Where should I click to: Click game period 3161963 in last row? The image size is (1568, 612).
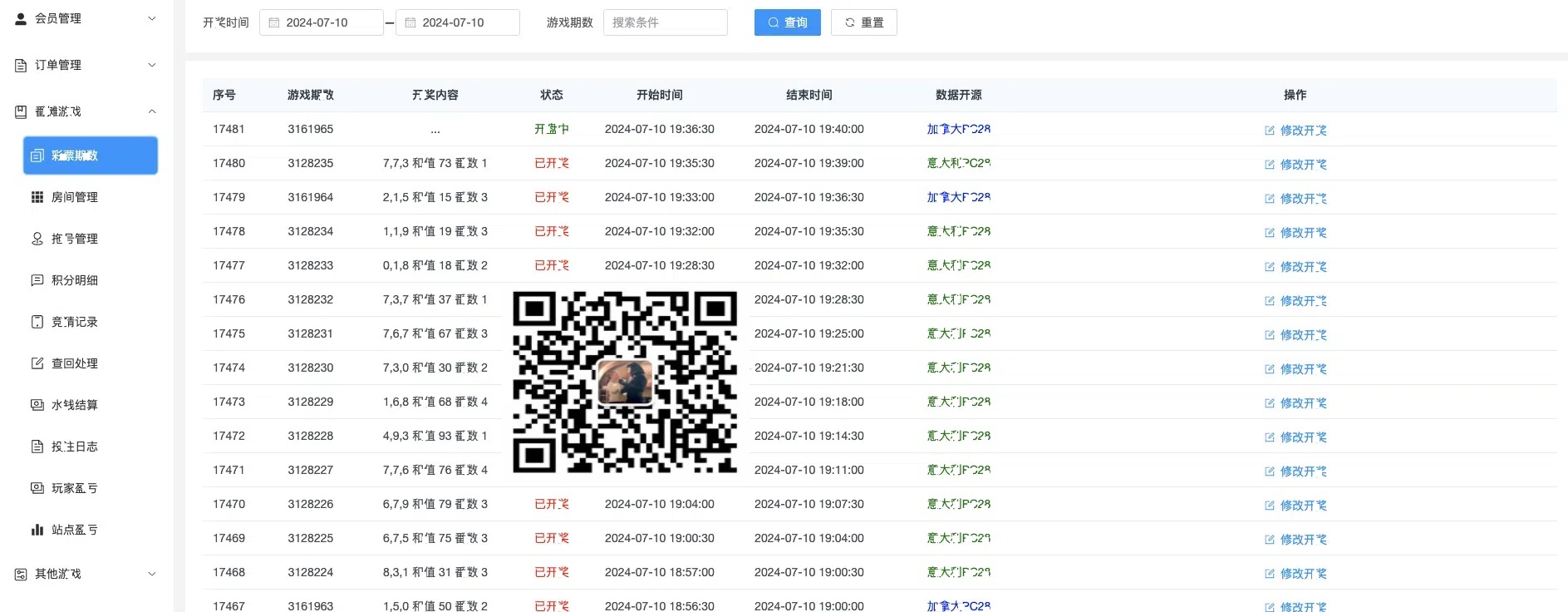311,606
